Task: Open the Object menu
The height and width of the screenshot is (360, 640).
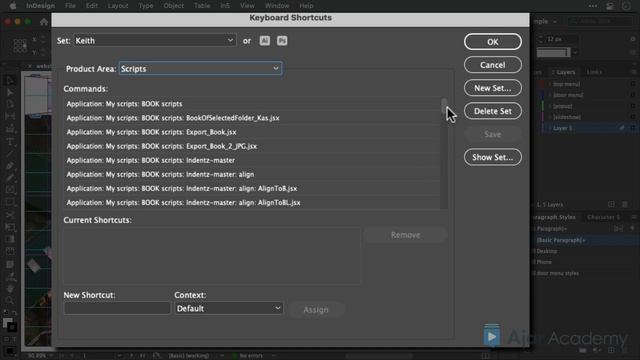Action: click(173, 6)
